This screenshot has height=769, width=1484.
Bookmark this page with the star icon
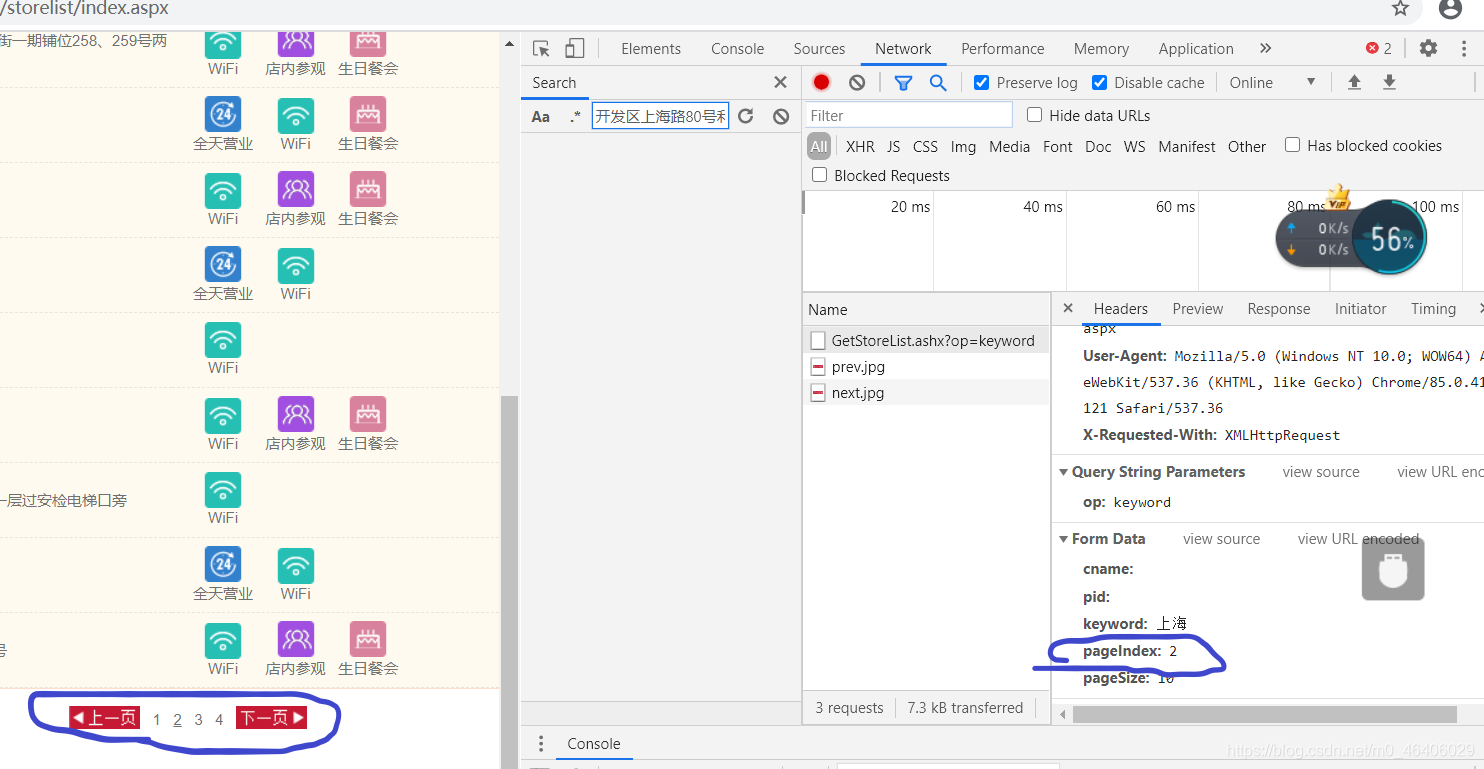[1400, 9]
